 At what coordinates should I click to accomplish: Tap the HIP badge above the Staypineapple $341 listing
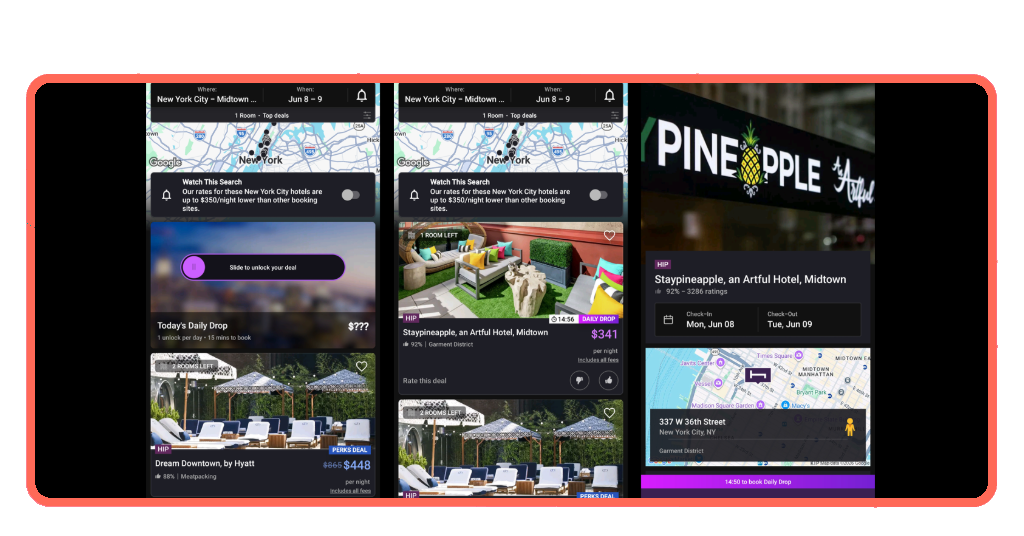[411, 318]
